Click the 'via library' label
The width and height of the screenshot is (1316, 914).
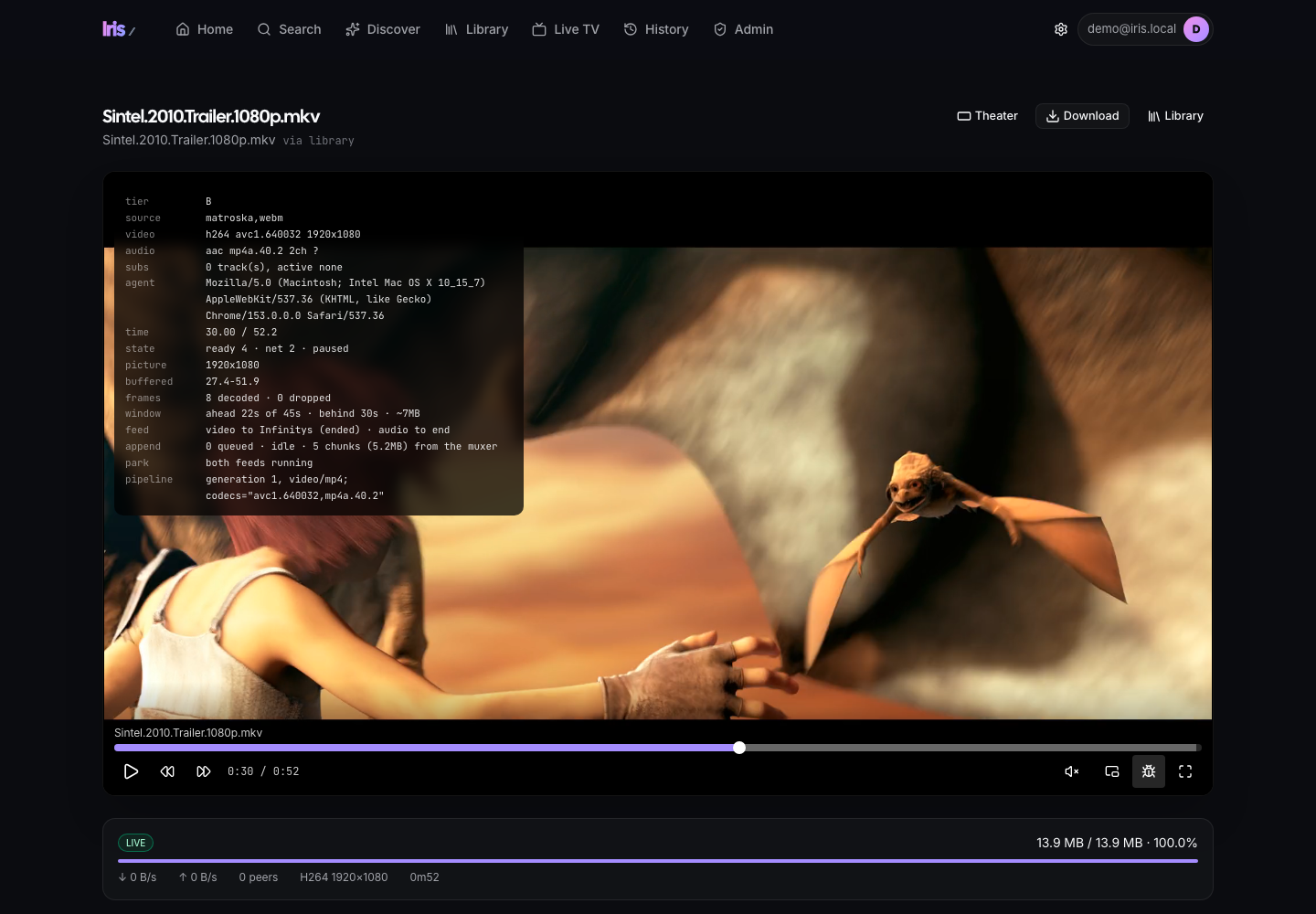pyautogui.click(x=318, y=141)
